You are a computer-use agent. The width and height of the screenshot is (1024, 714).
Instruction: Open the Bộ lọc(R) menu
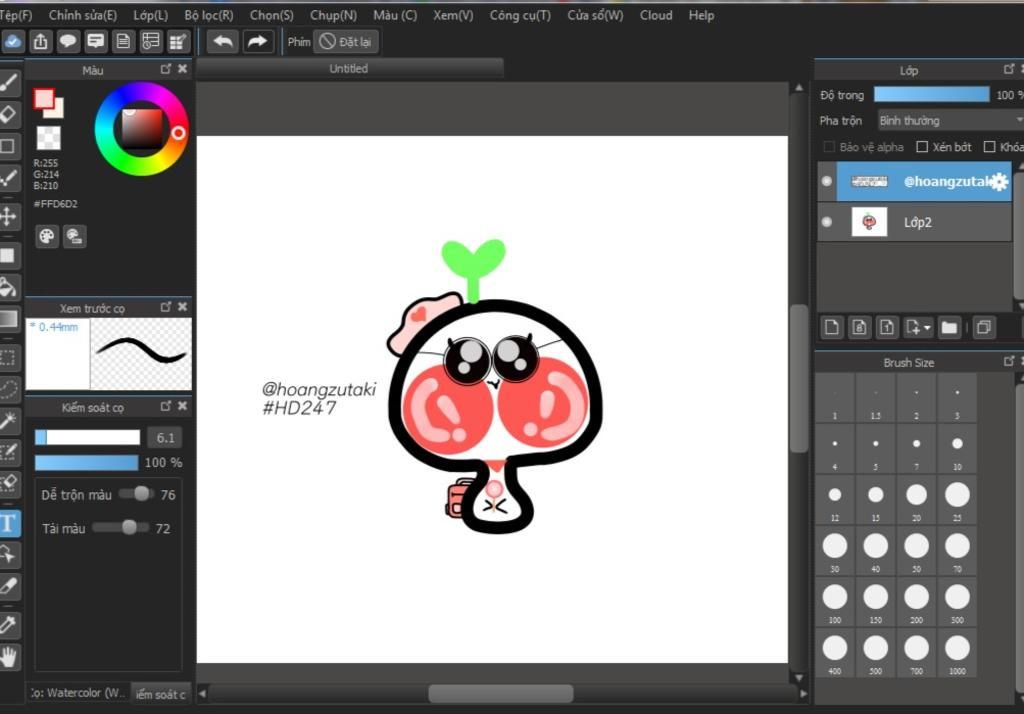coord(209,15)
